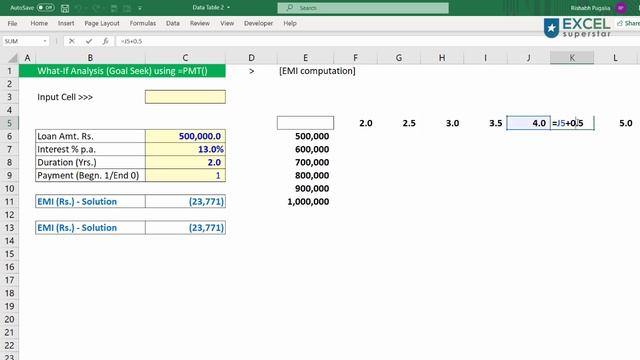The image size is (640, 360).
Task: Click the 900,000 cell in column E
Action: 305,188
